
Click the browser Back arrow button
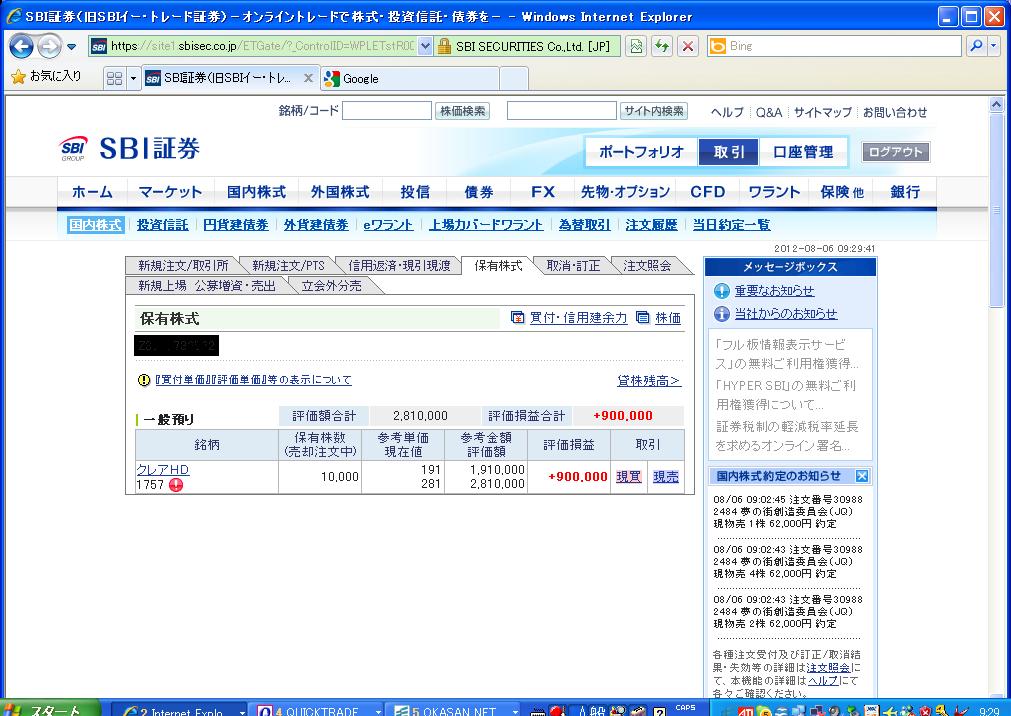point(21,46)
